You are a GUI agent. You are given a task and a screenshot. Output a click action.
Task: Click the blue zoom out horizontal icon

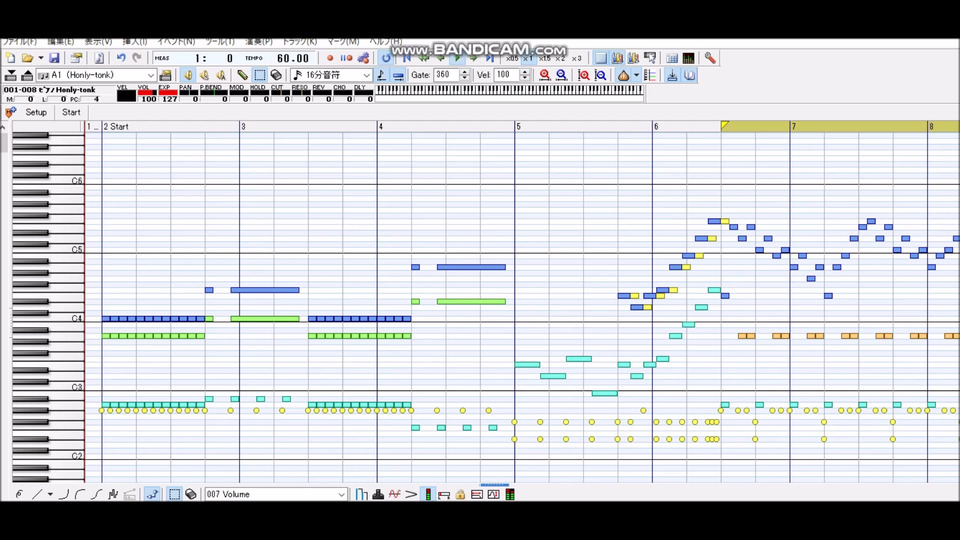coord(561,75)
